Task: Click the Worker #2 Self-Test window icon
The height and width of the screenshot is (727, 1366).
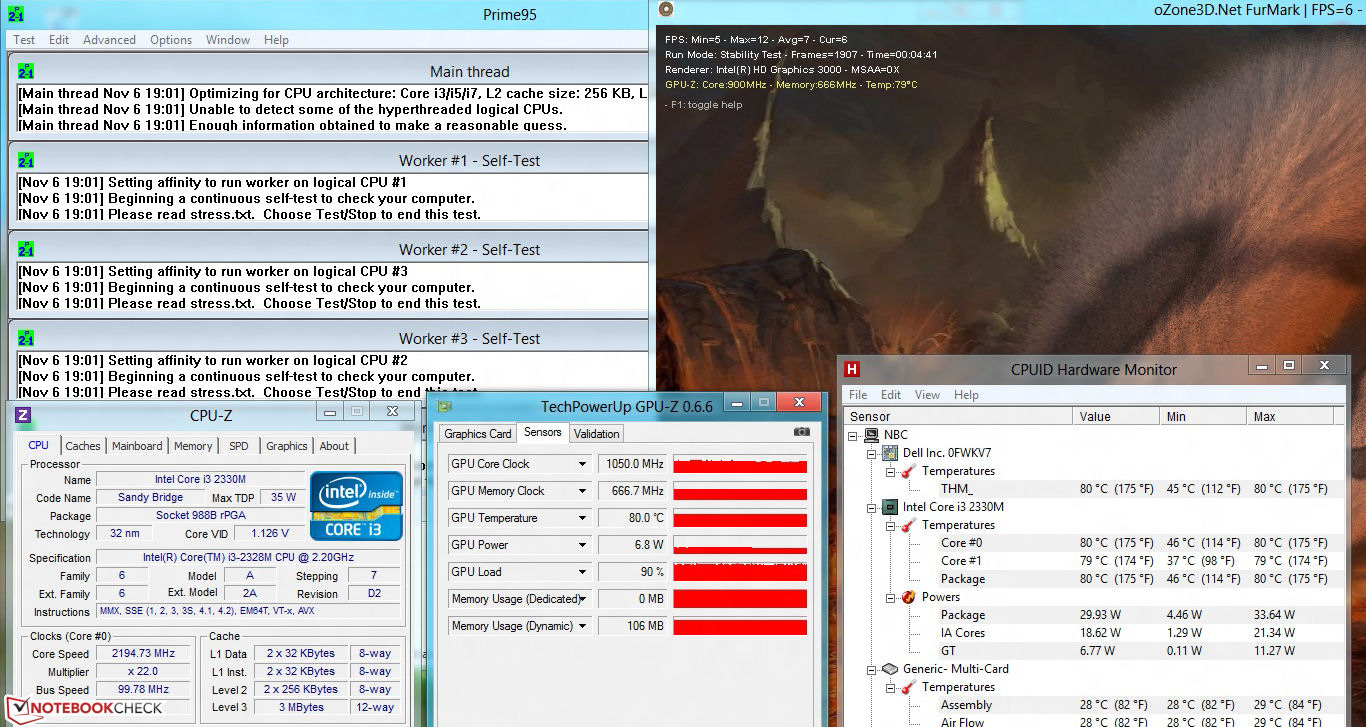Action: (26, 250)
